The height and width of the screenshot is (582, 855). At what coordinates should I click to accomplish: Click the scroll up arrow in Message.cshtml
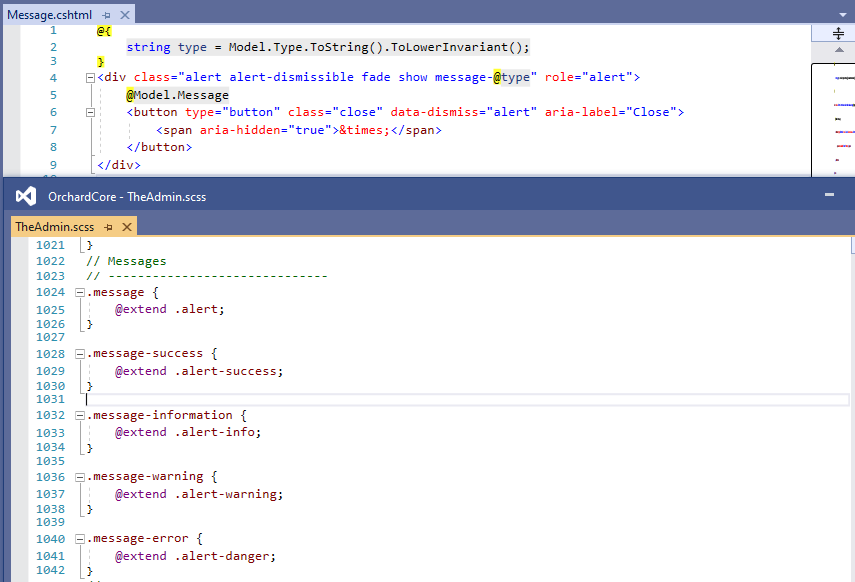click(839, 50)
